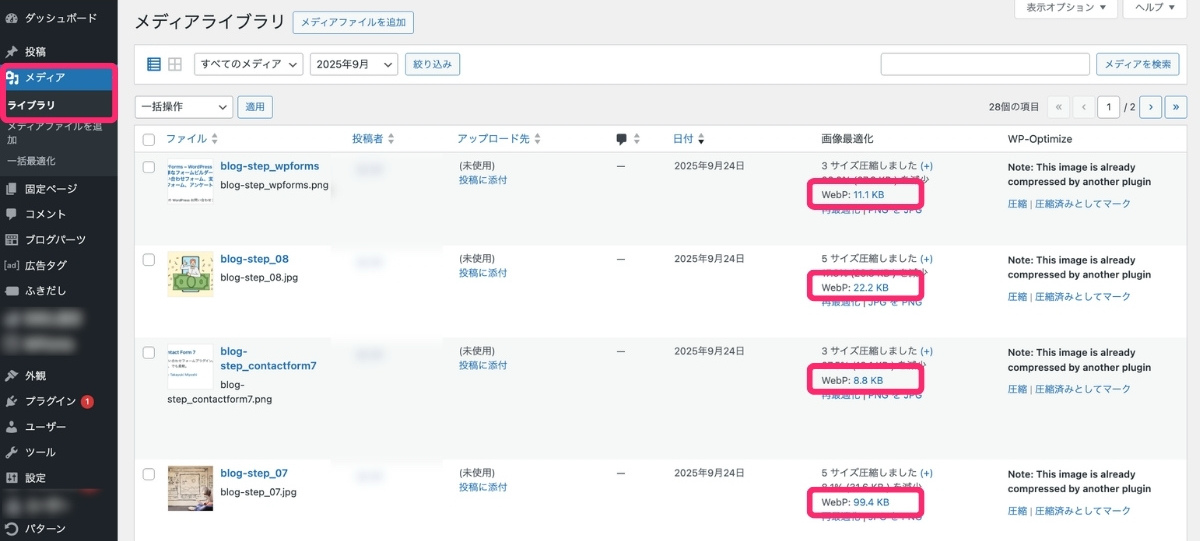
Task: Open the 一括操作 bulk action dropdown
Action: (184, 106)
